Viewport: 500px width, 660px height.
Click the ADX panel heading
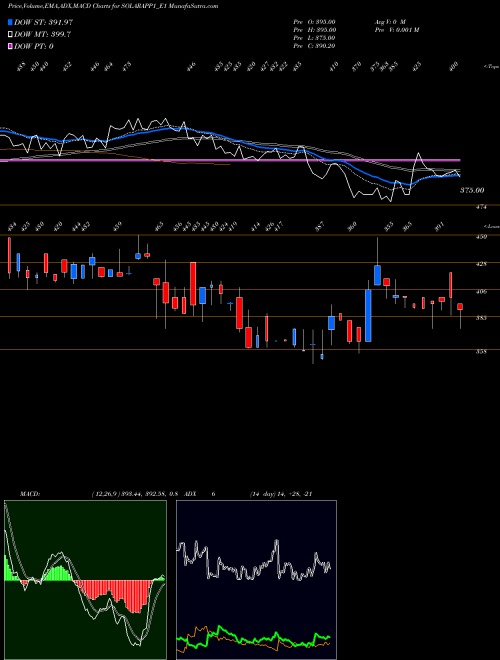(190, 494)
